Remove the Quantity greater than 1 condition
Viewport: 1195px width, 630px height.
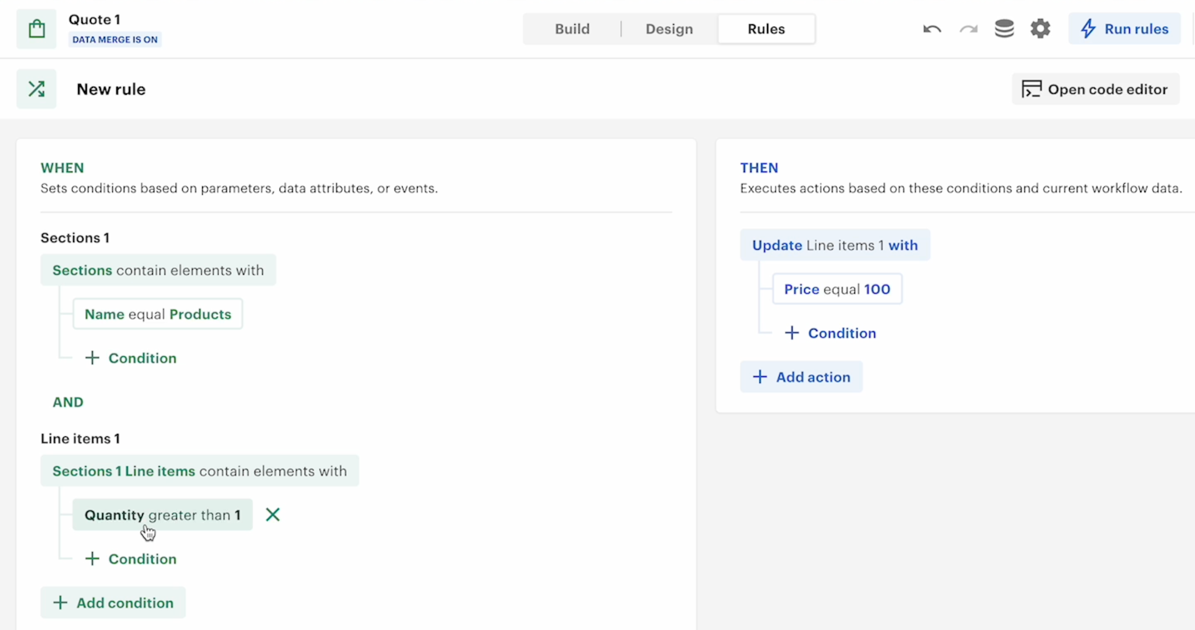click(x=272, y=514)
